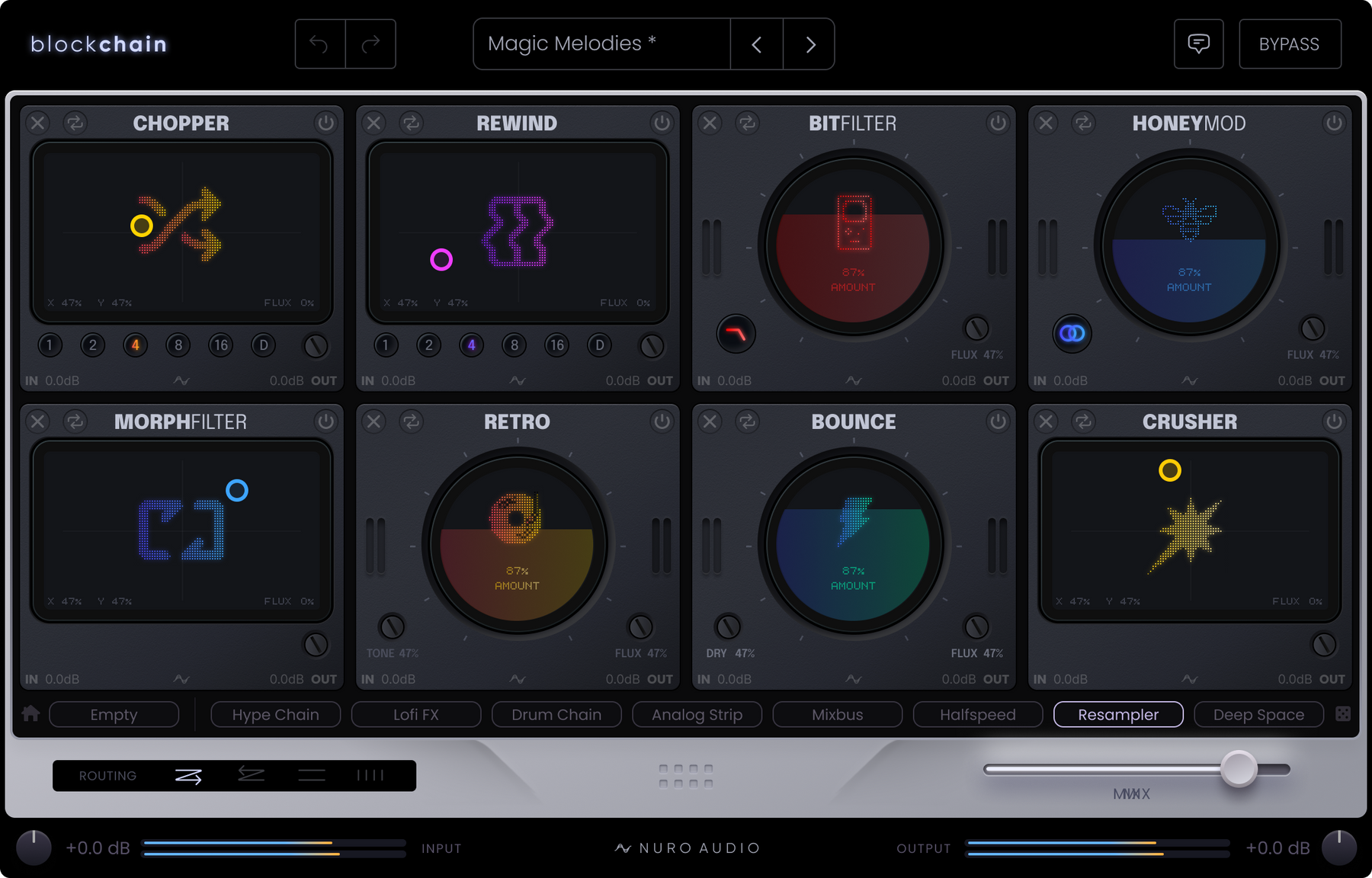Click the home icon in preset bar
The height and width of the screenshot is (878, 1372).
31,714
